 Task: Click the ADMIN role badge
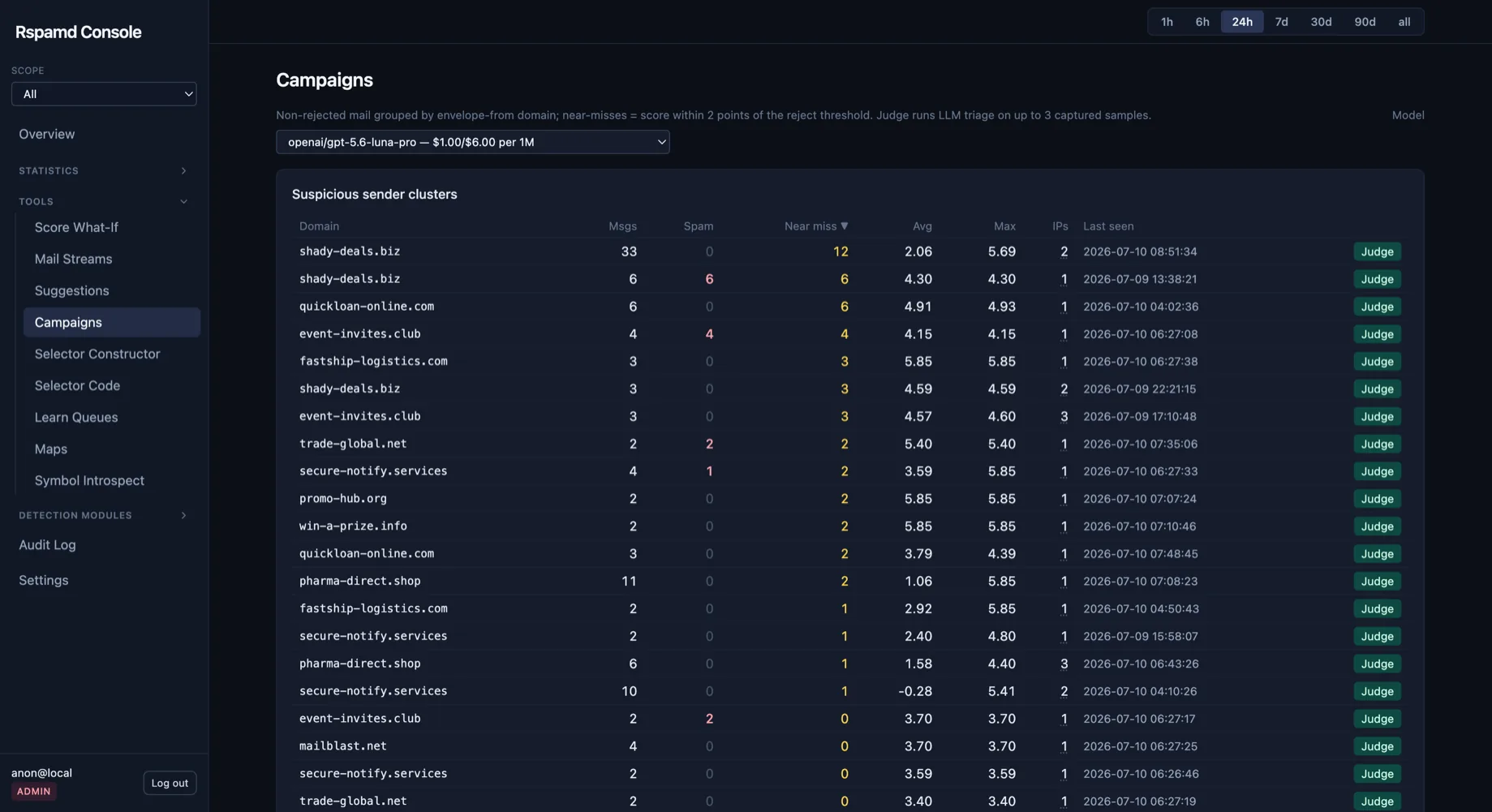tap(33, 792)
